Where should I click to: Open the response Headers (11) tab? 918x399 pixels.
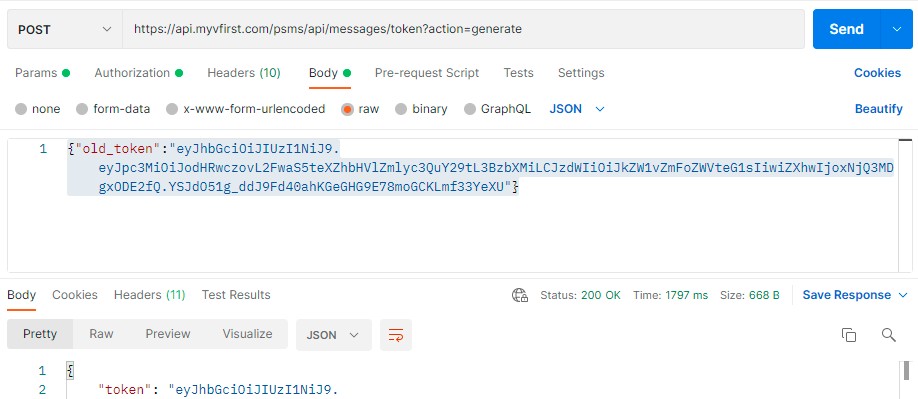point(149,295)
